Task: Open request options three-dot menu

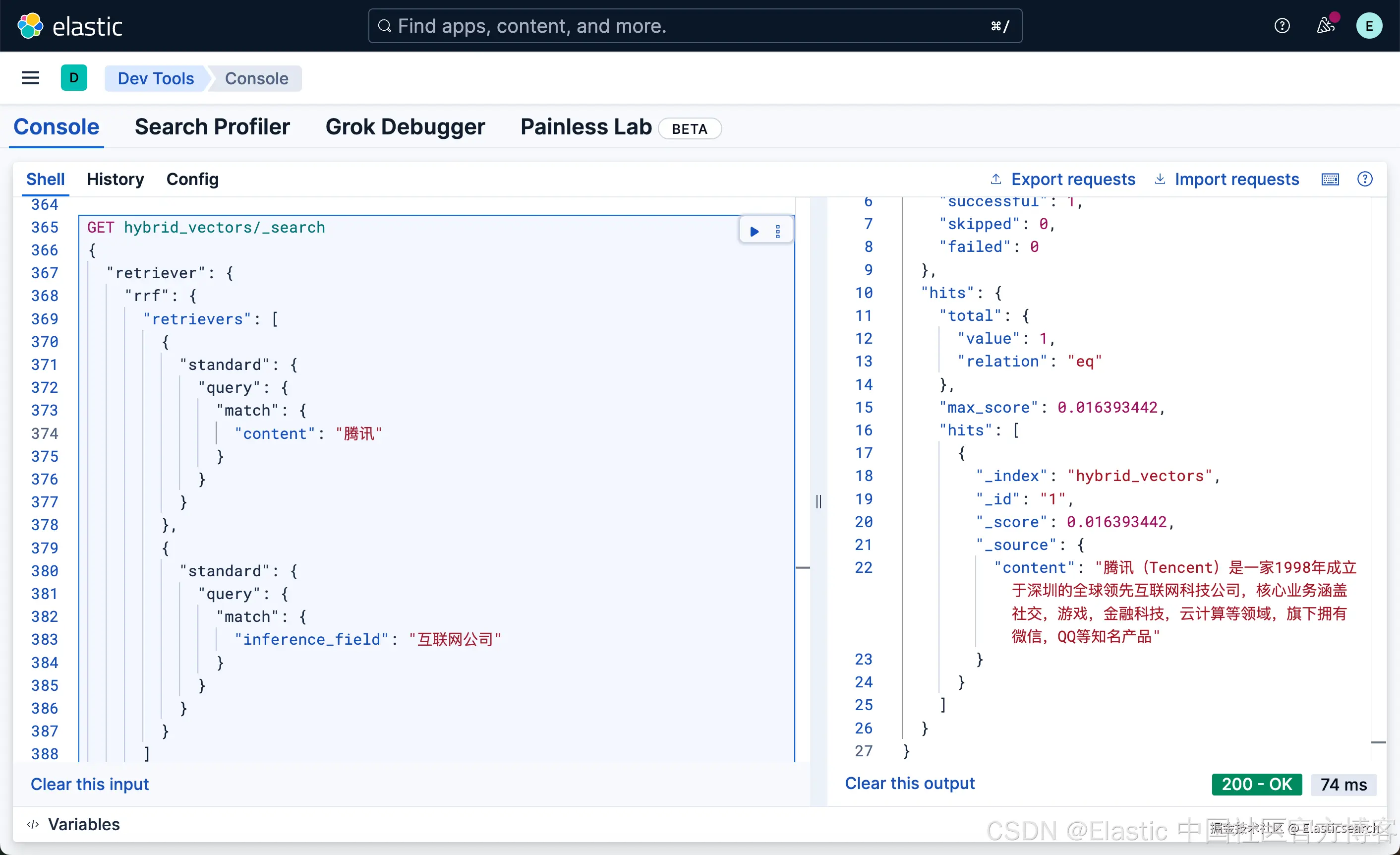Action: pyautogui.click(x=778, y=232)
